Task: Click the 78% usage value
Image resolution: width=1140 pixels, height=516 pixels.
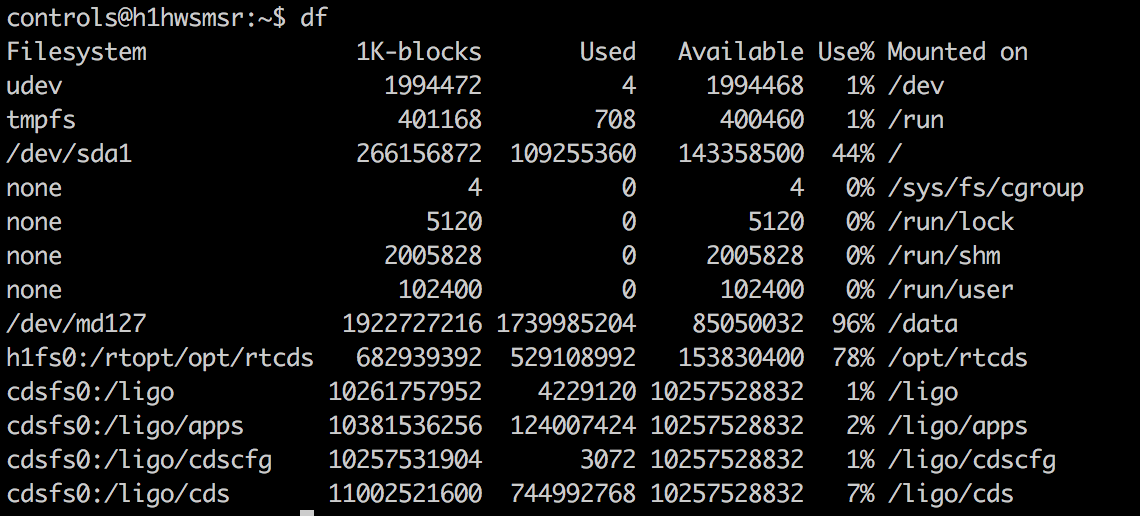Action: coord(853,358)
